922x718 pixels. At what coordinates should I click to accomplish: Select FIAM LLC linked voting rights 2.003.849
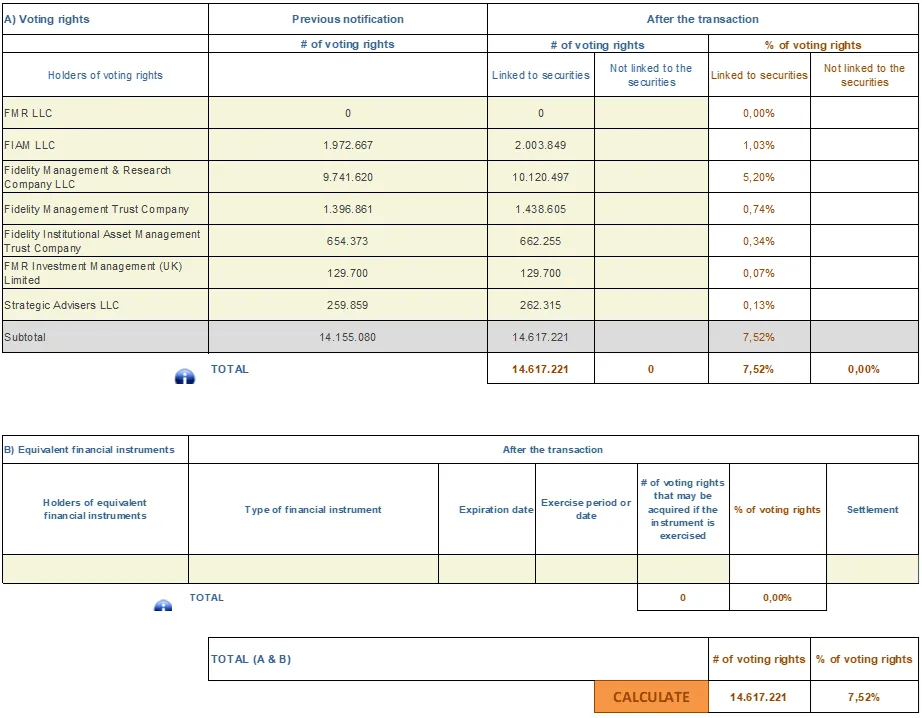[x=541, y=145]
